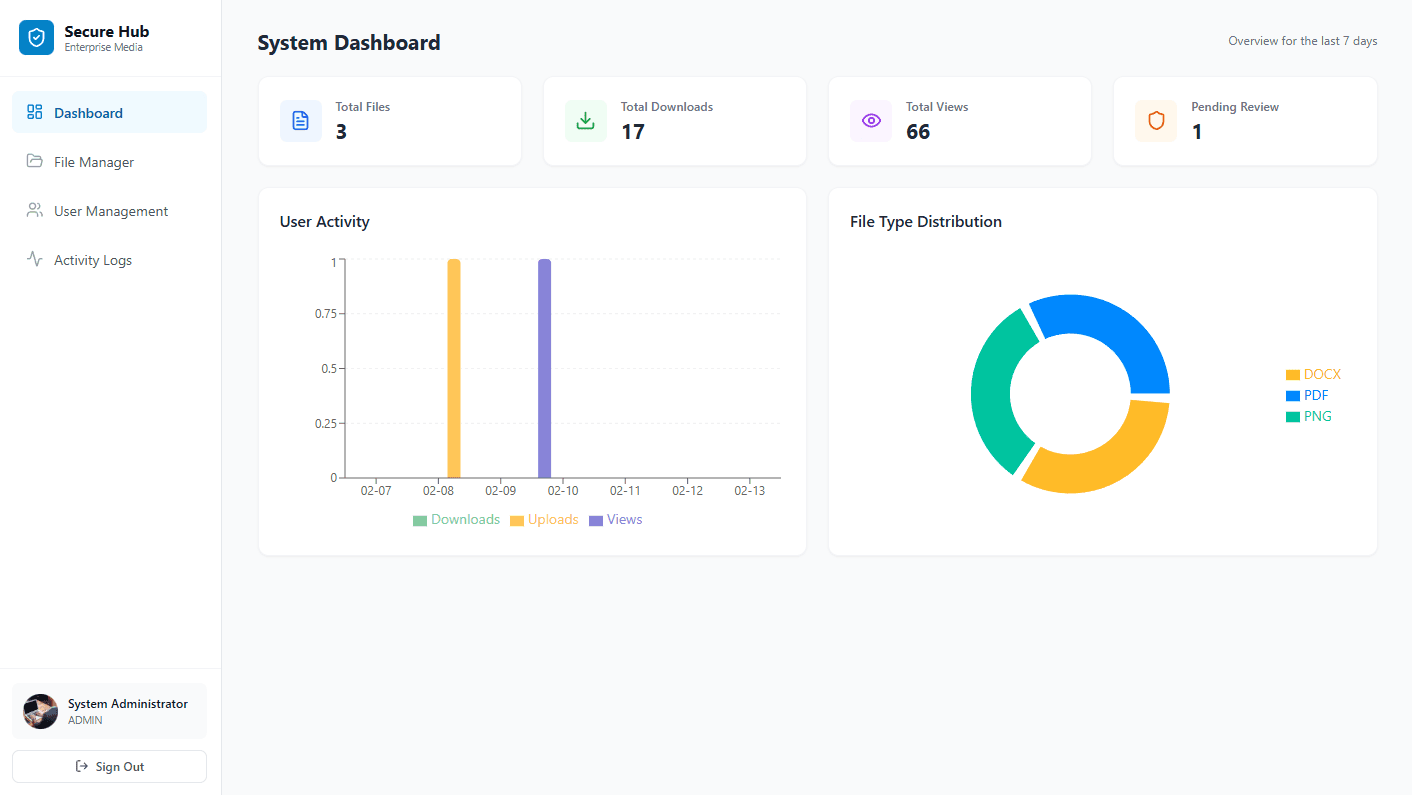1412x795 pixels.
Task: Toggle the Downloads series in the legend
Action: tap(456, 519)
